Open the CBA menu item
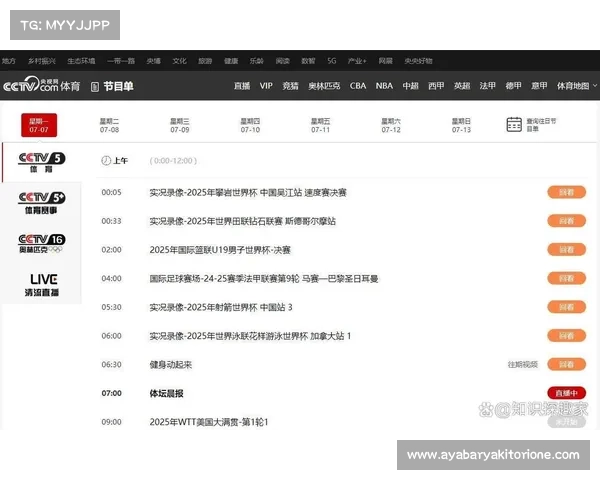 pos(358,86)
